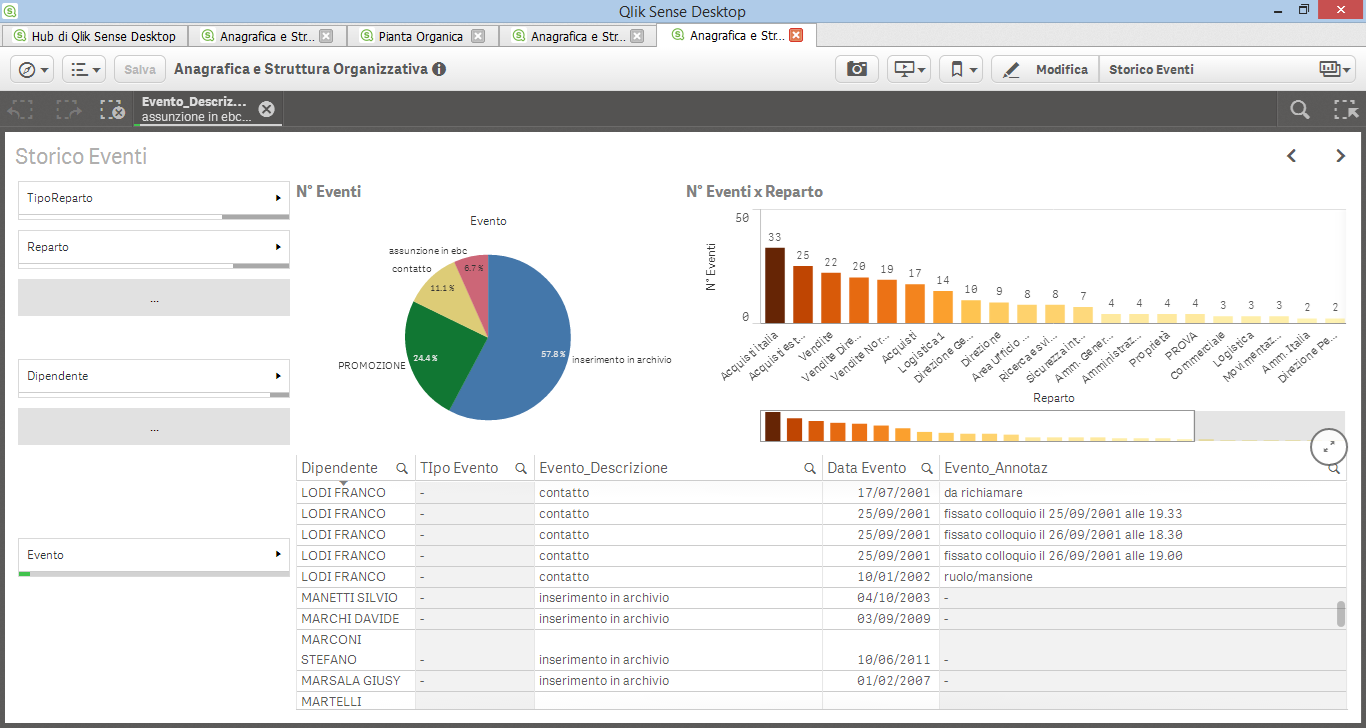Screen dimensions: 1366x728
Task: Take a snapshot with camera icon
Action: (x=857, y=69)
